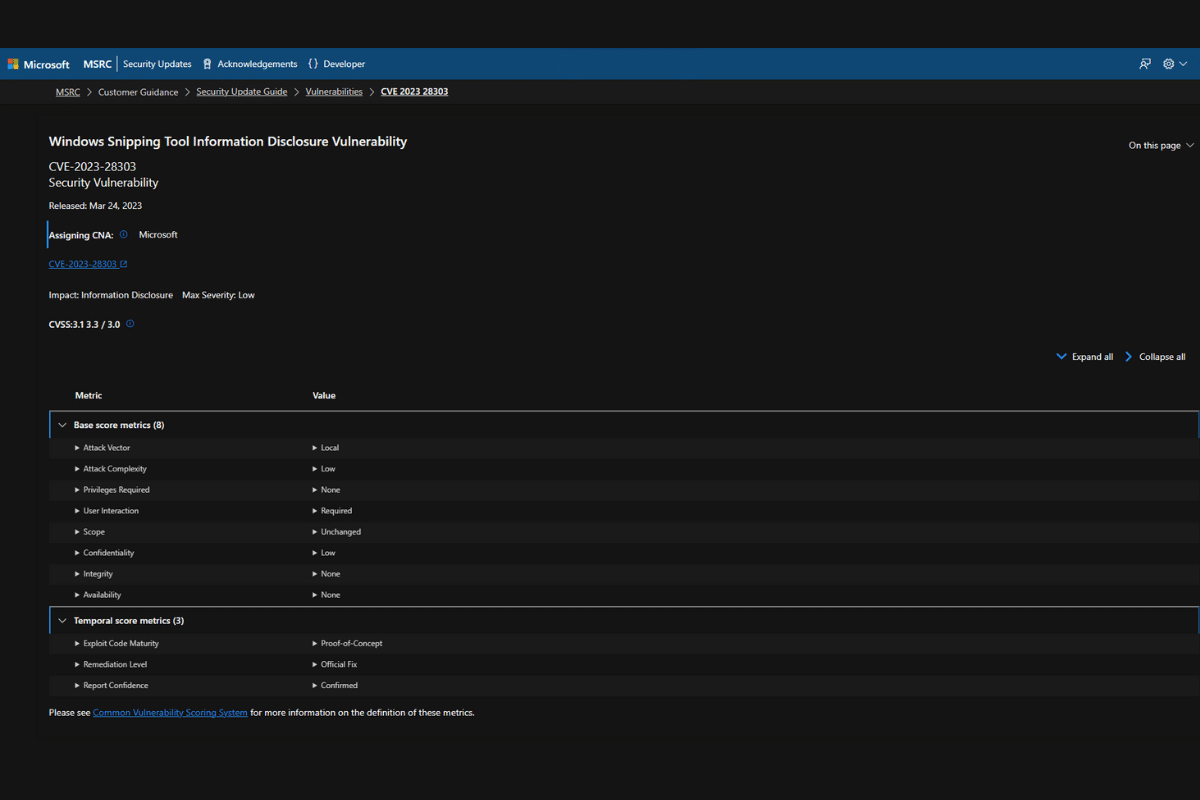This screenshot has height=800, width=1200.
Task: Click info icon beside Assigning CNA
Action: point(124,235)
